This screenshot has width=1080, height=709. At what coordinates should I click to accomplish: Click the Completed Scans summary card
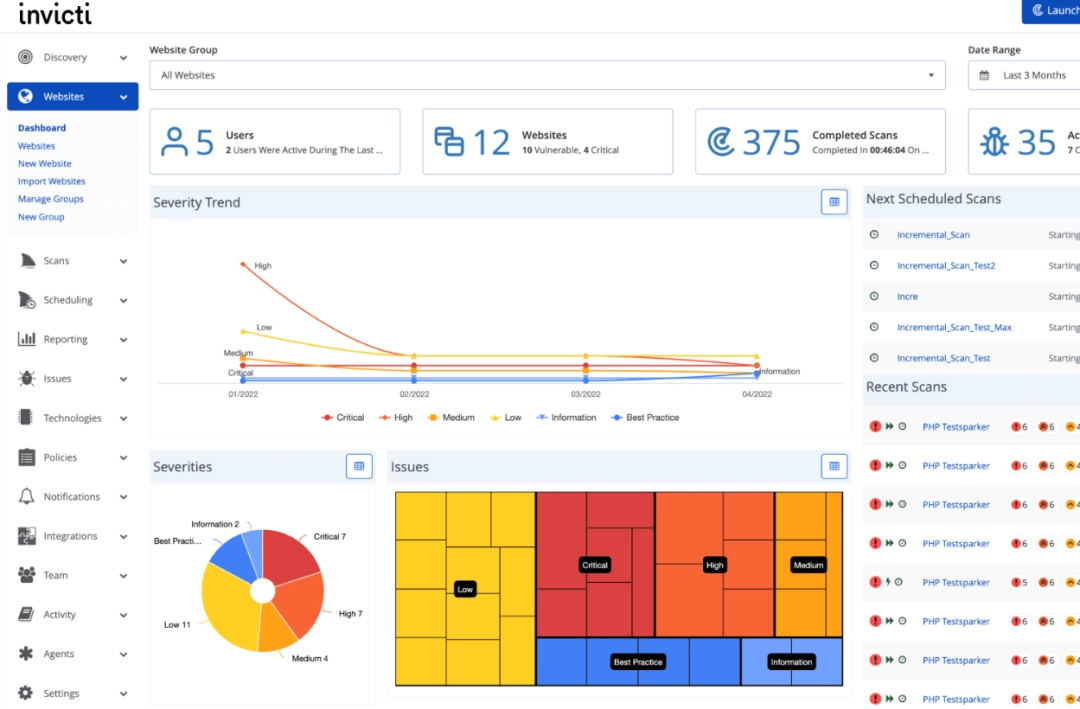[820, 142]
